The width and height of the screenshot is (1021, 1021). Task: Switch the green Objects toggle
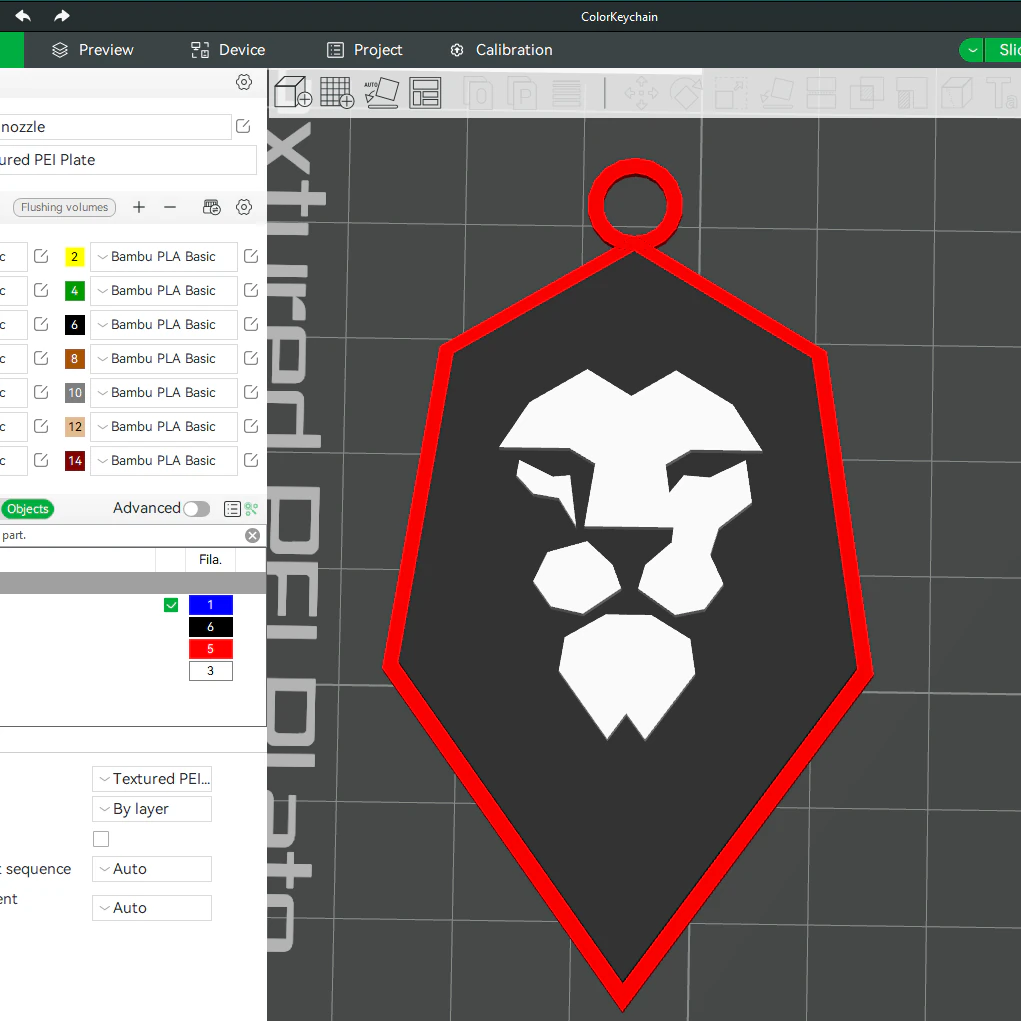[x=27, y=509]
